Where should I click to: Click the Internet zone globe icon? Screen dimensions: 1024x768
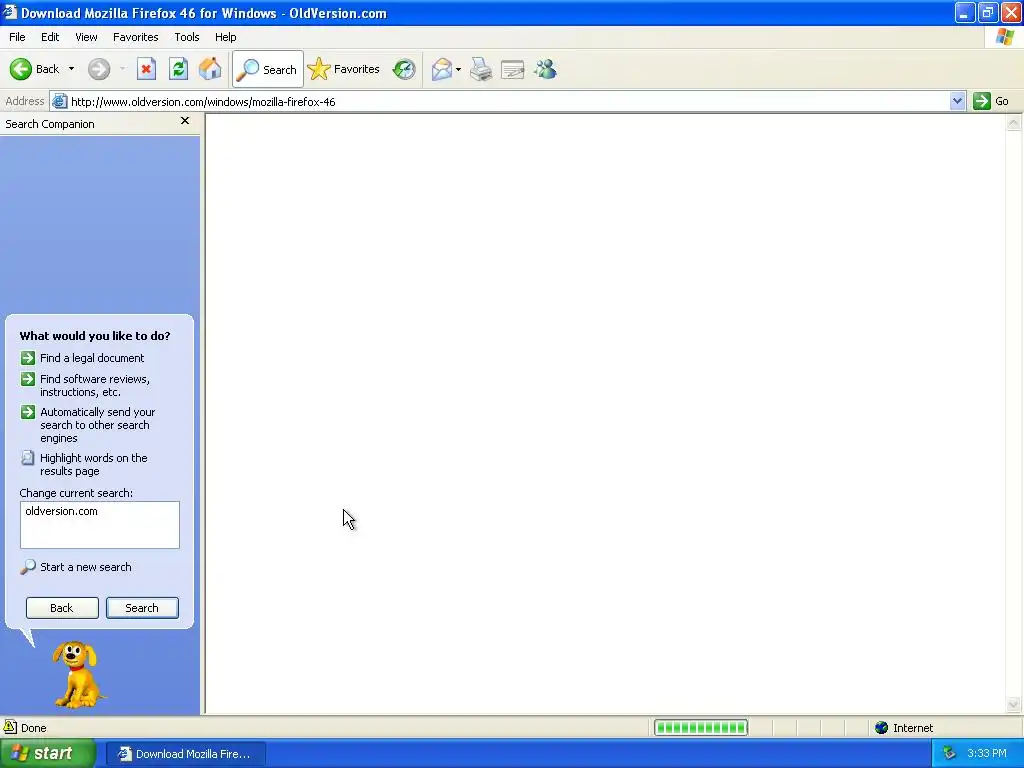point(882,728)
